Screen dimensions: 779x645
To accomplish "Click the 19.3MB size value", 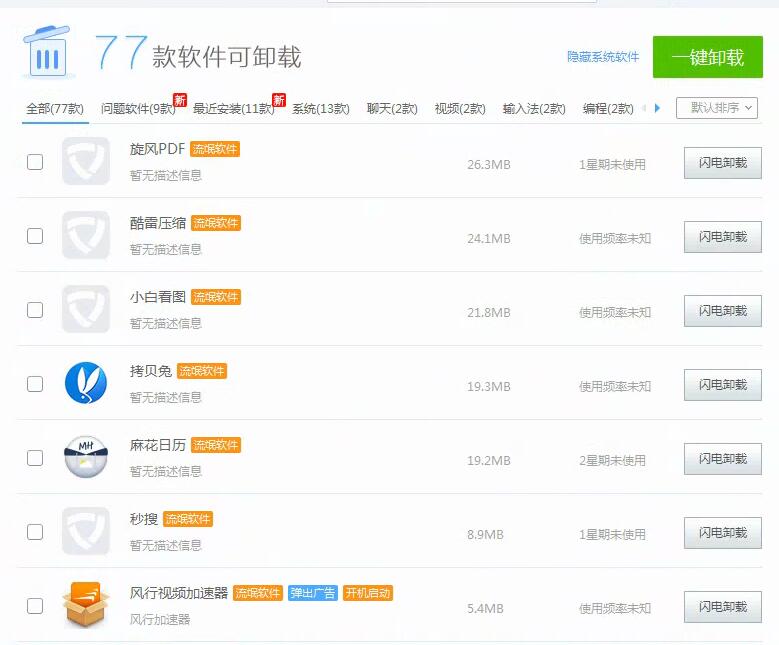I will [x=489, y=387].
